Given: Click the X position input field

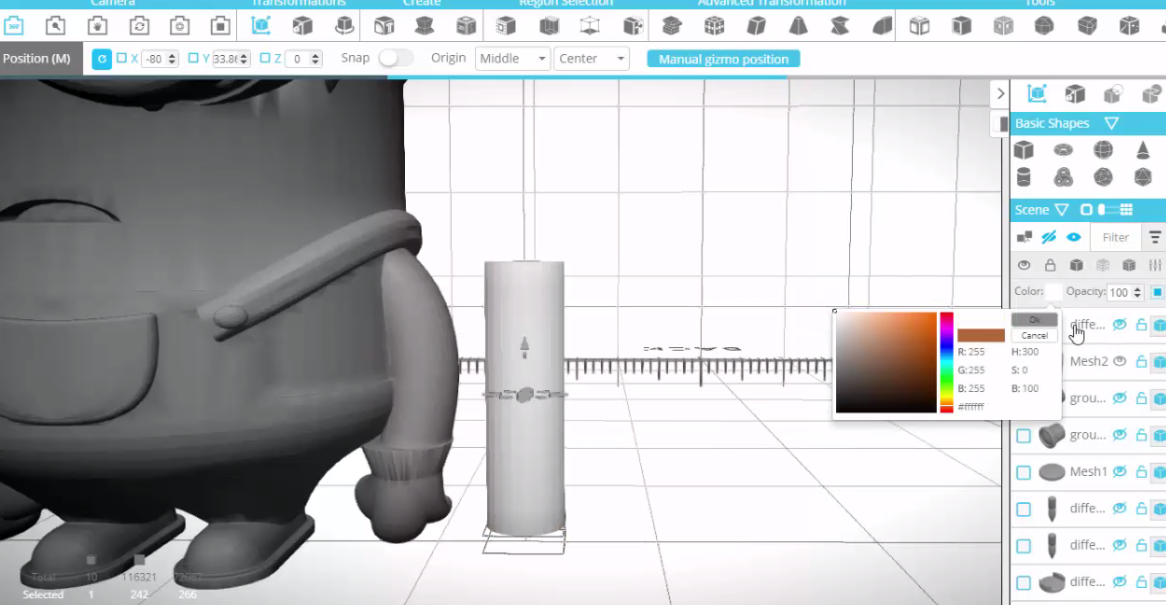Looking at the screenshot, I should pyautogui.click(x=153, y=59).
